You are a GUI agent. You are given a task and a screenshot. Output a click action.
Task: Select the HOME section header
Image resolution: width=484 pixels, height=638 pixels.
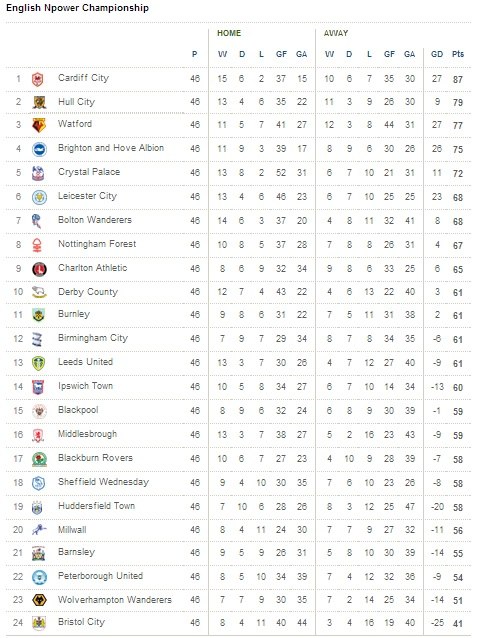click(x=229, y=33)
